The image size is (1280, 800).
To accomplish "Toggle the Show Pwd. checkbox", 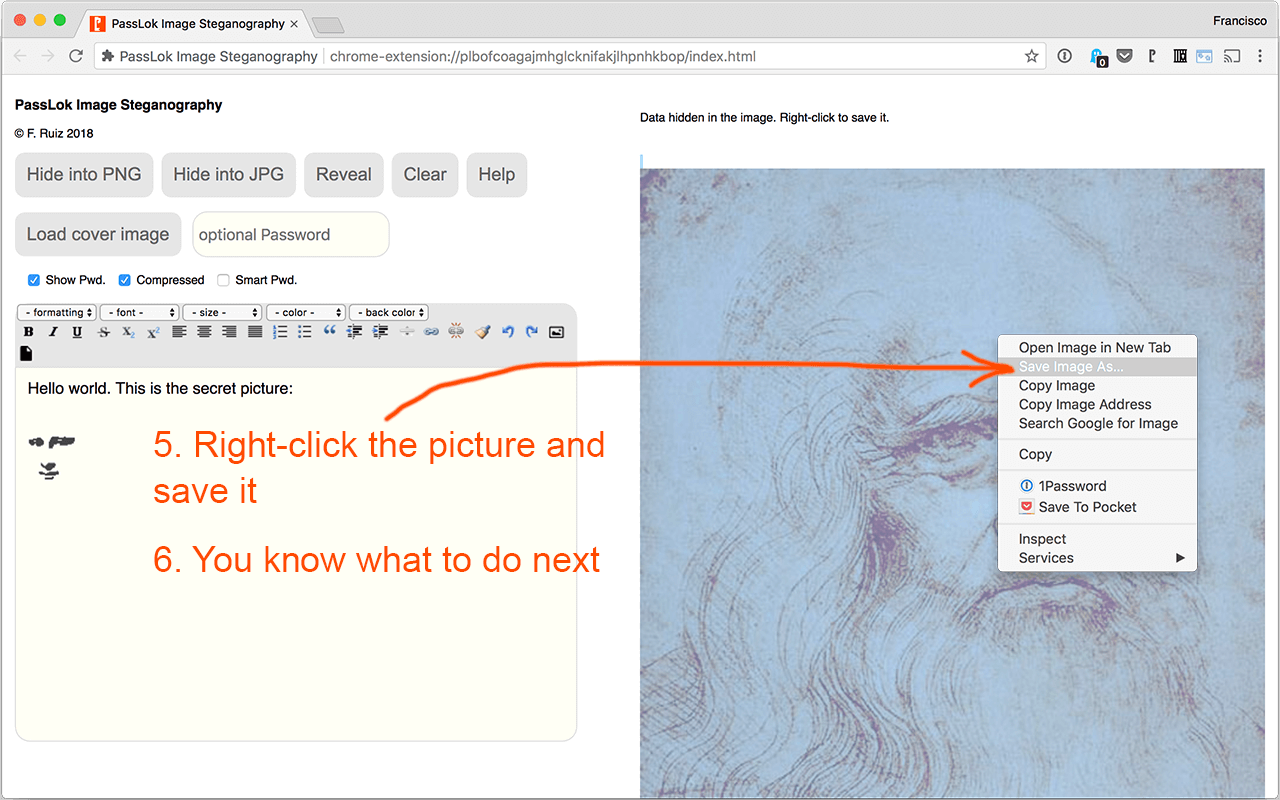I will coord(34,280).
